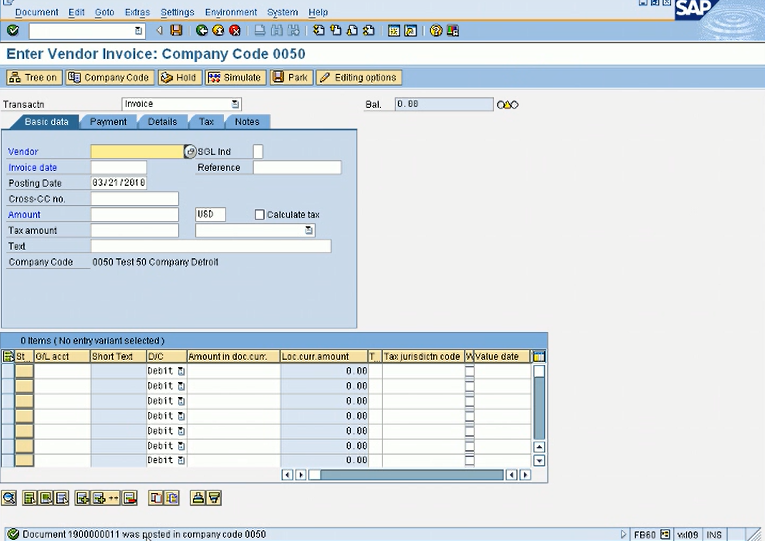This screenshot has height=541, width=765.
Task: Open the Extras menu
Action: pos(137,12)
